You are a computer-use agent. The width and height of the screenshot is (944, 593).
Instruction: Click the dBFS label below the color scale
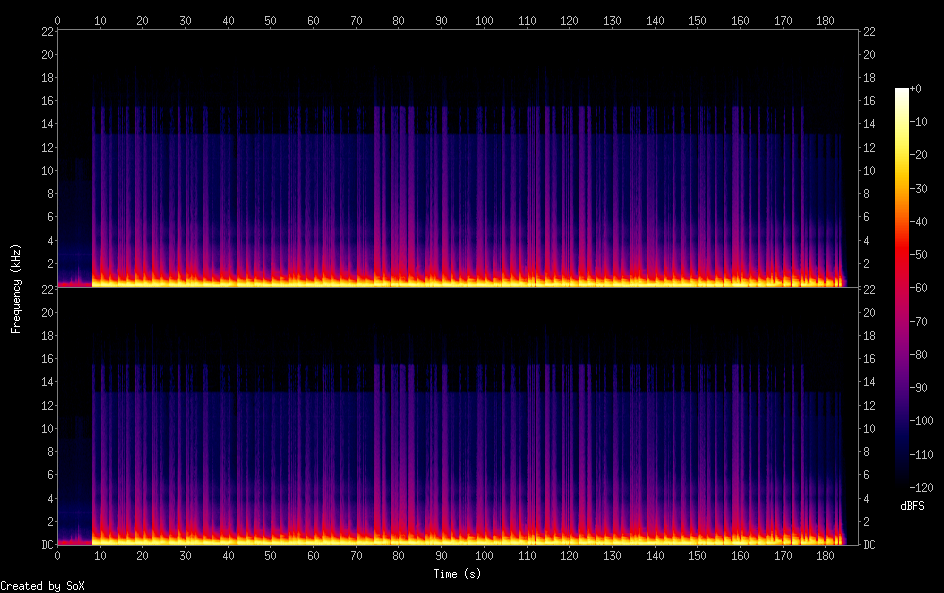coord(911,506)
